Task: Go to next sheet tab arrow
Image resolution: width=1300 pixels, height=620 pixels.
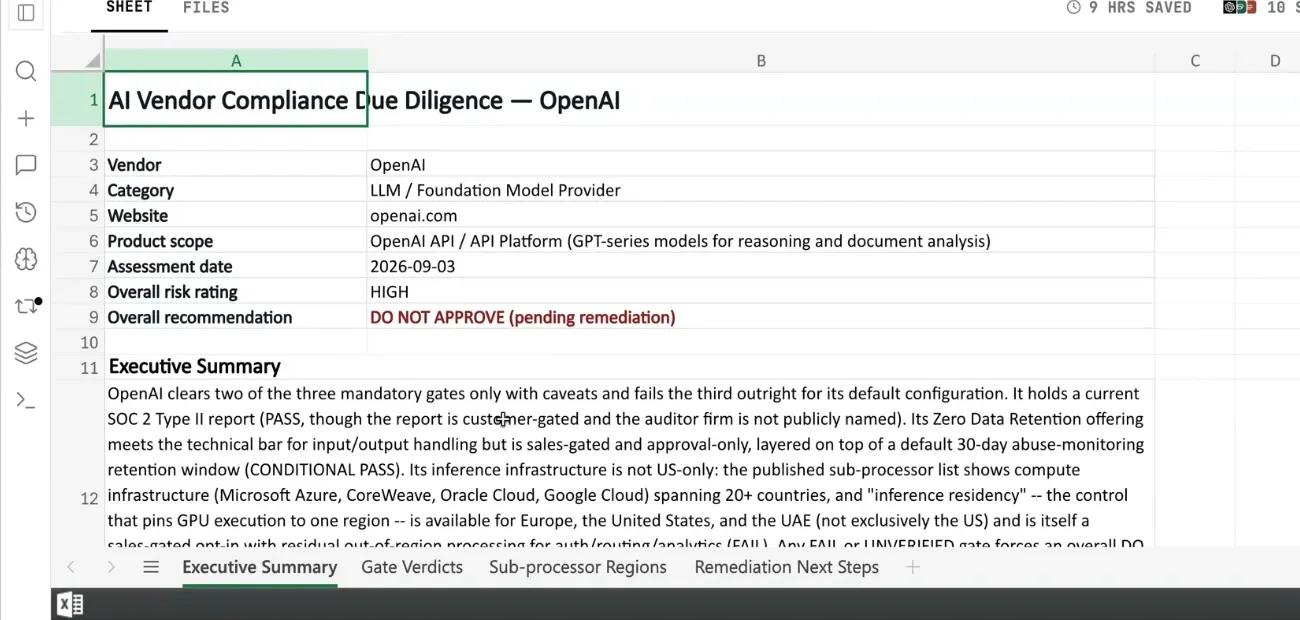Action: (111, 567)
